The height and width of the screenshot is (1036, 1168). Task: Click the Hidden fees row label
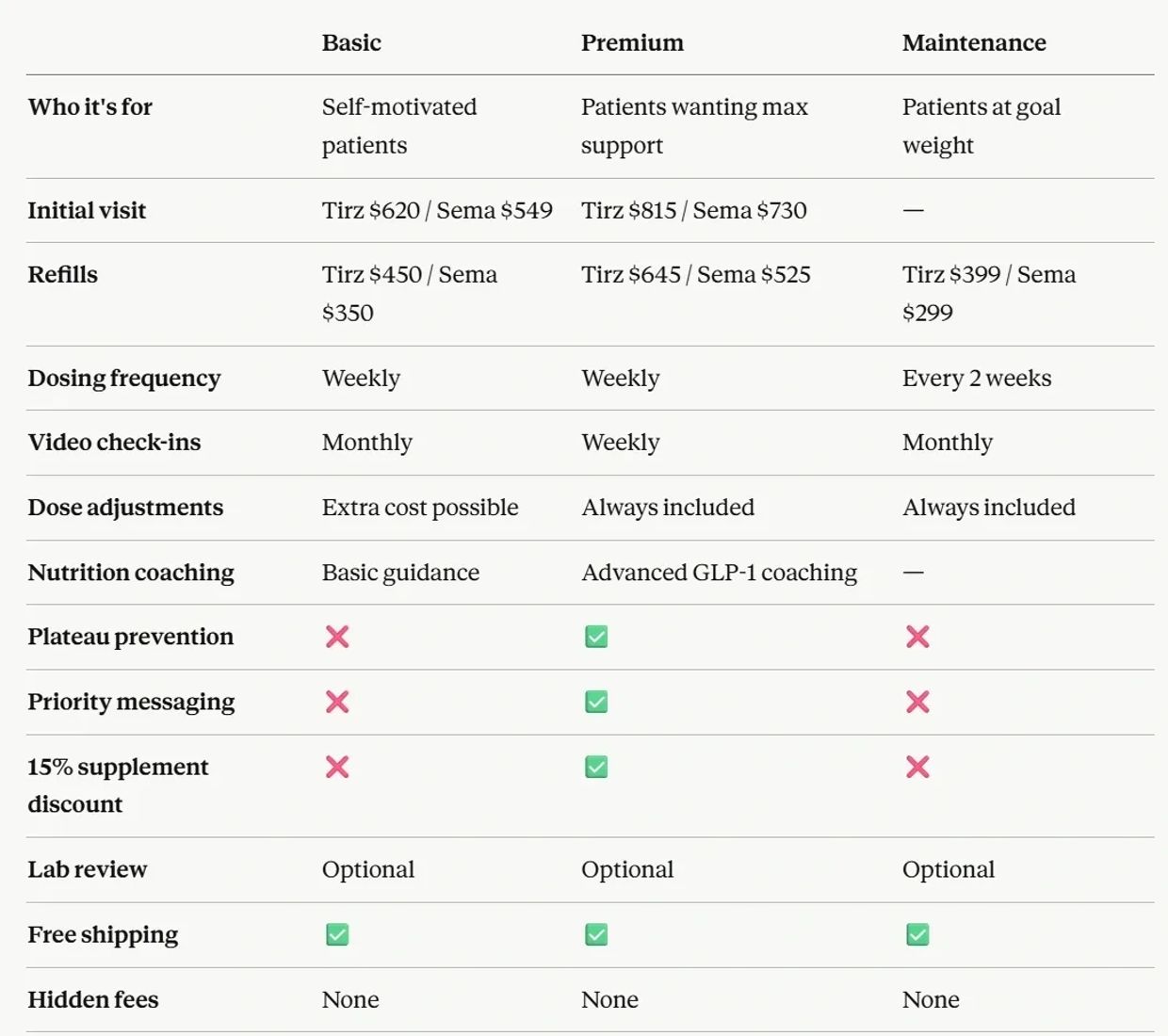click(93, 999)
